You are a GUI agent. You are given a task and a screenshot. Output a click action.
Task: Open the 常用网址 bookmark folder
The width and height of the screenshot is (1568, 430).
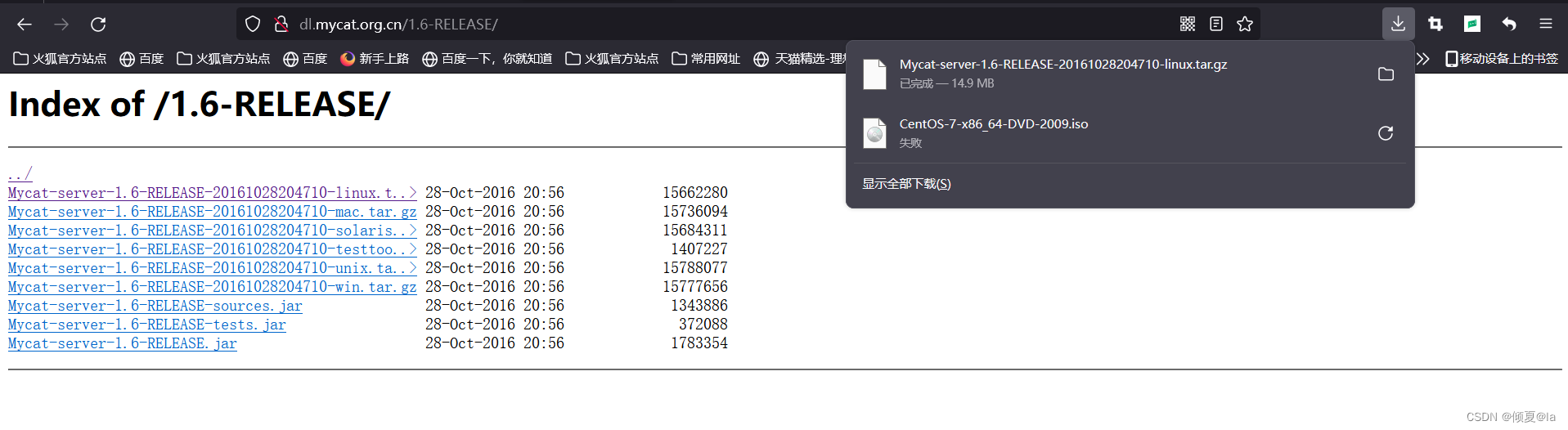click(x=706, y=59)
